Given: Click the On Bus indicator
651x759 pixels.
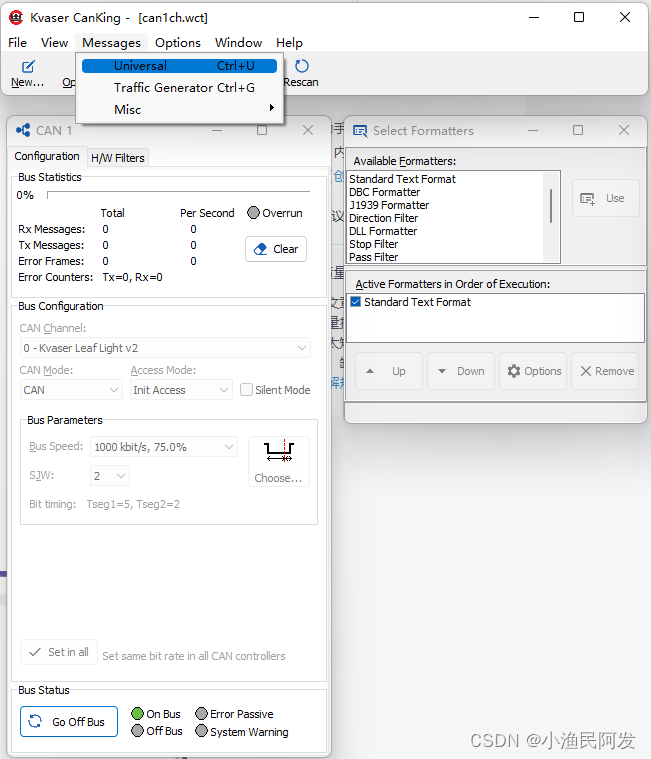Looking at the screenshot, I should [137, 713].
